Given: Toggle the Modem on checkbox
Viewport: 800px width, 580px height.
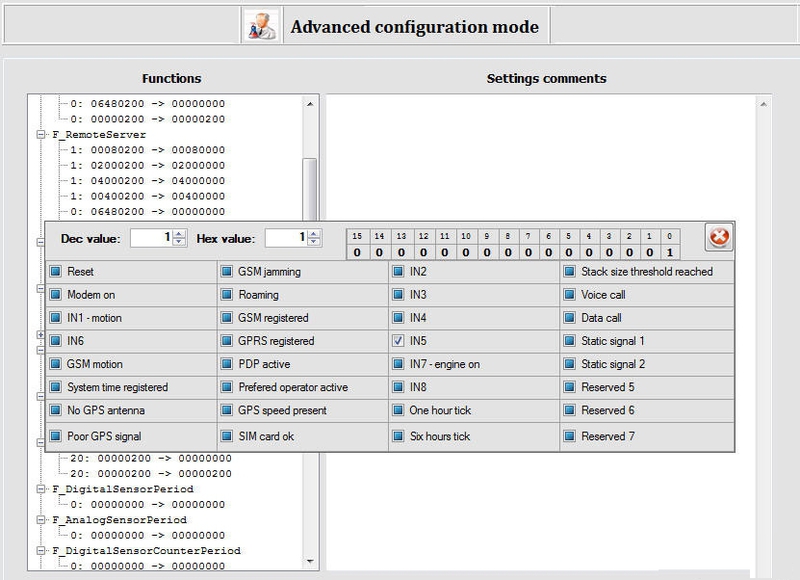Looking at the screenshot, I should coord(56,295).
